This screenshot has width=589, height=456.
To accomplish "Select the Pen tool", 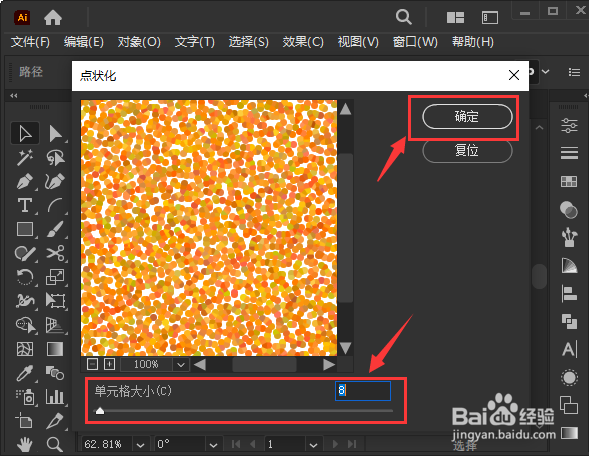I will tap(25, 181).
